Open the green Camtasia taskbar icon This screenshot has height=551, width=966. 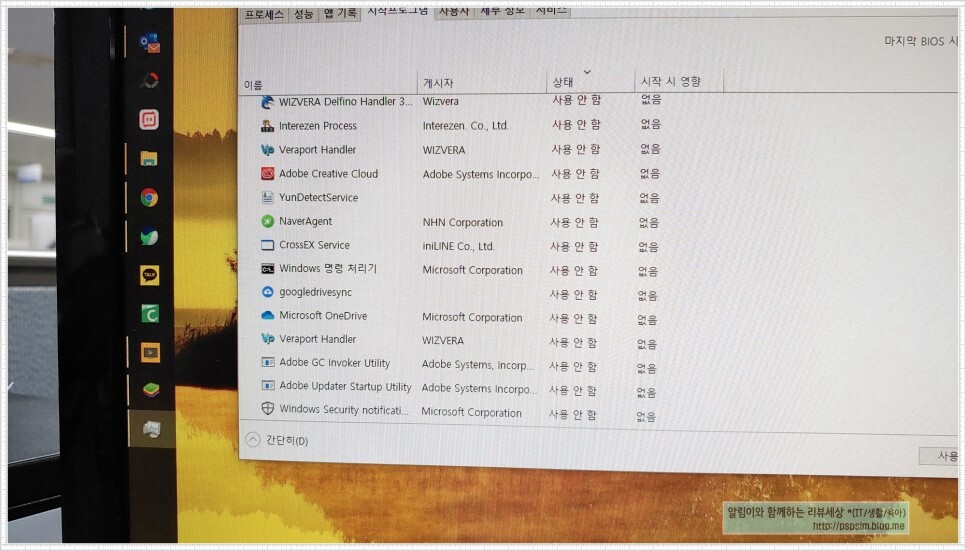pos(150,314)
